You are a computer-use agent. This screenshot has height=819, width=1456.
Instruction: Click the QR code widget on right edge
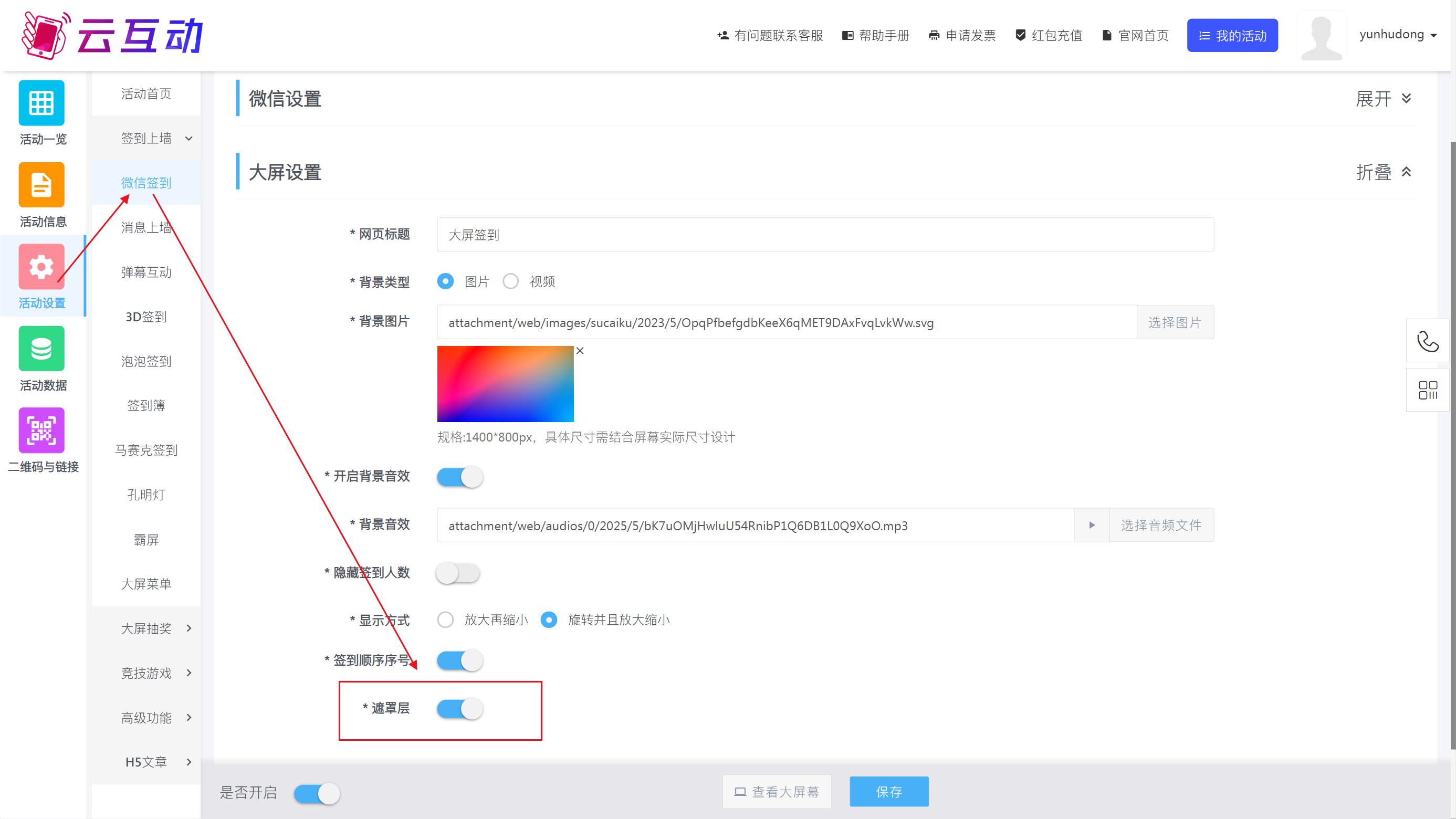click(1427, 390)
